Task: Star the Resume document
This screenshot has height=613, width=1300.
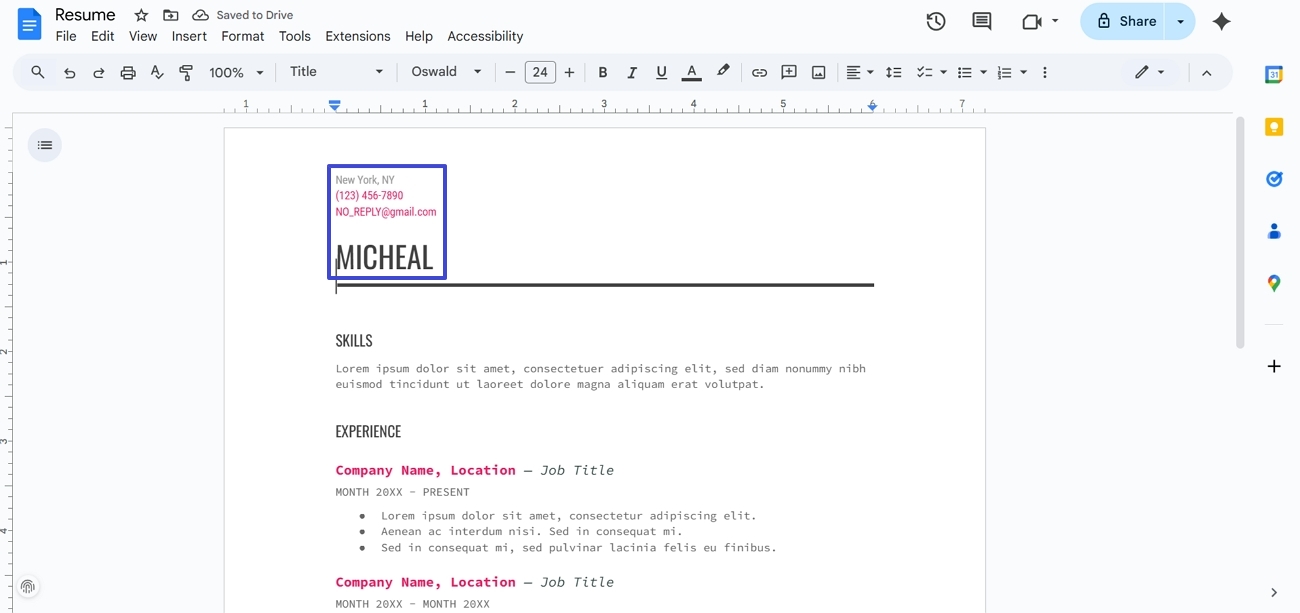Action: point(141,15)
